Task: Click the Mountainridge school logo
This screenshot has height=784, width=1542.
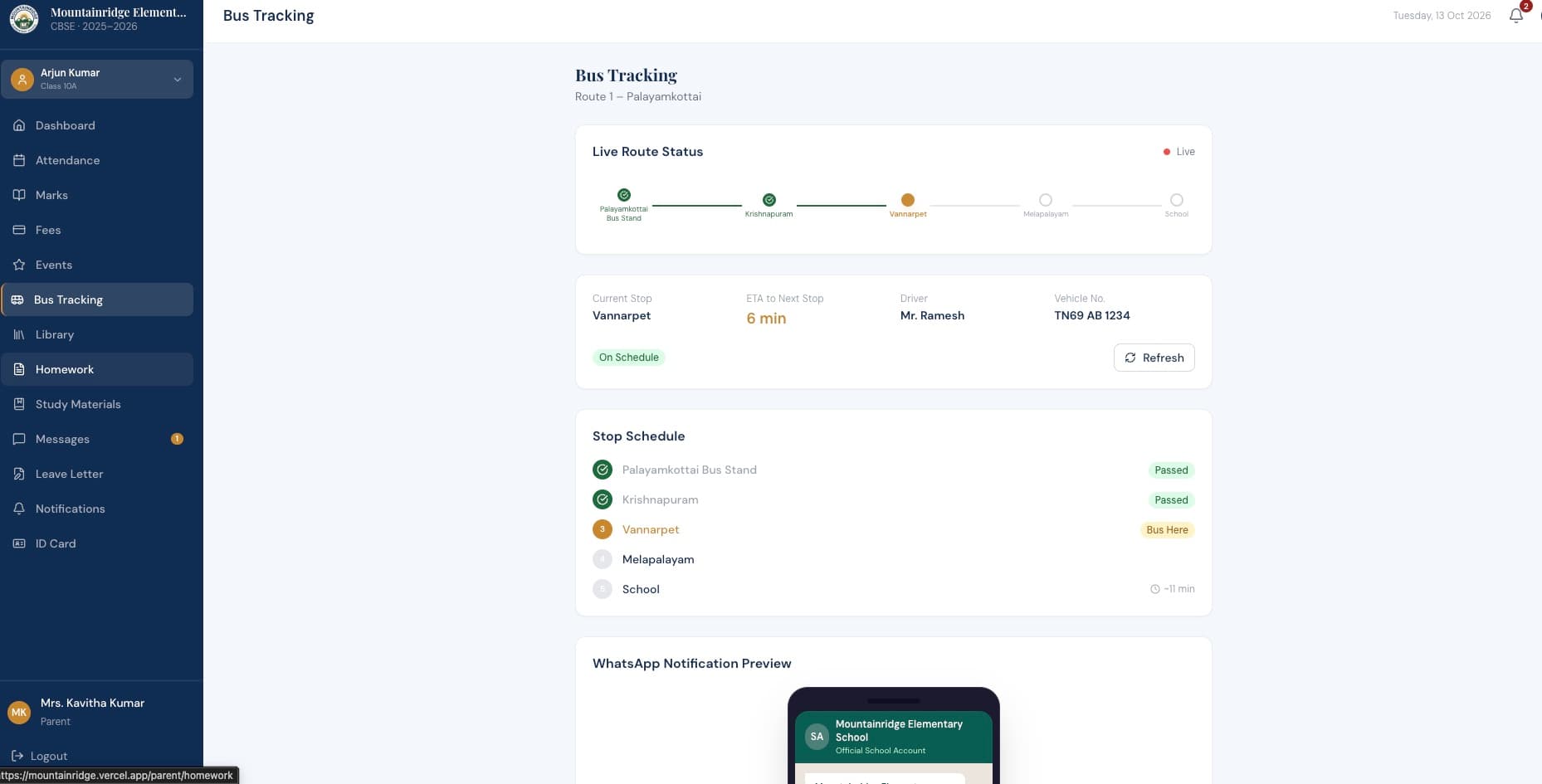Action: [x=24, y=18]
